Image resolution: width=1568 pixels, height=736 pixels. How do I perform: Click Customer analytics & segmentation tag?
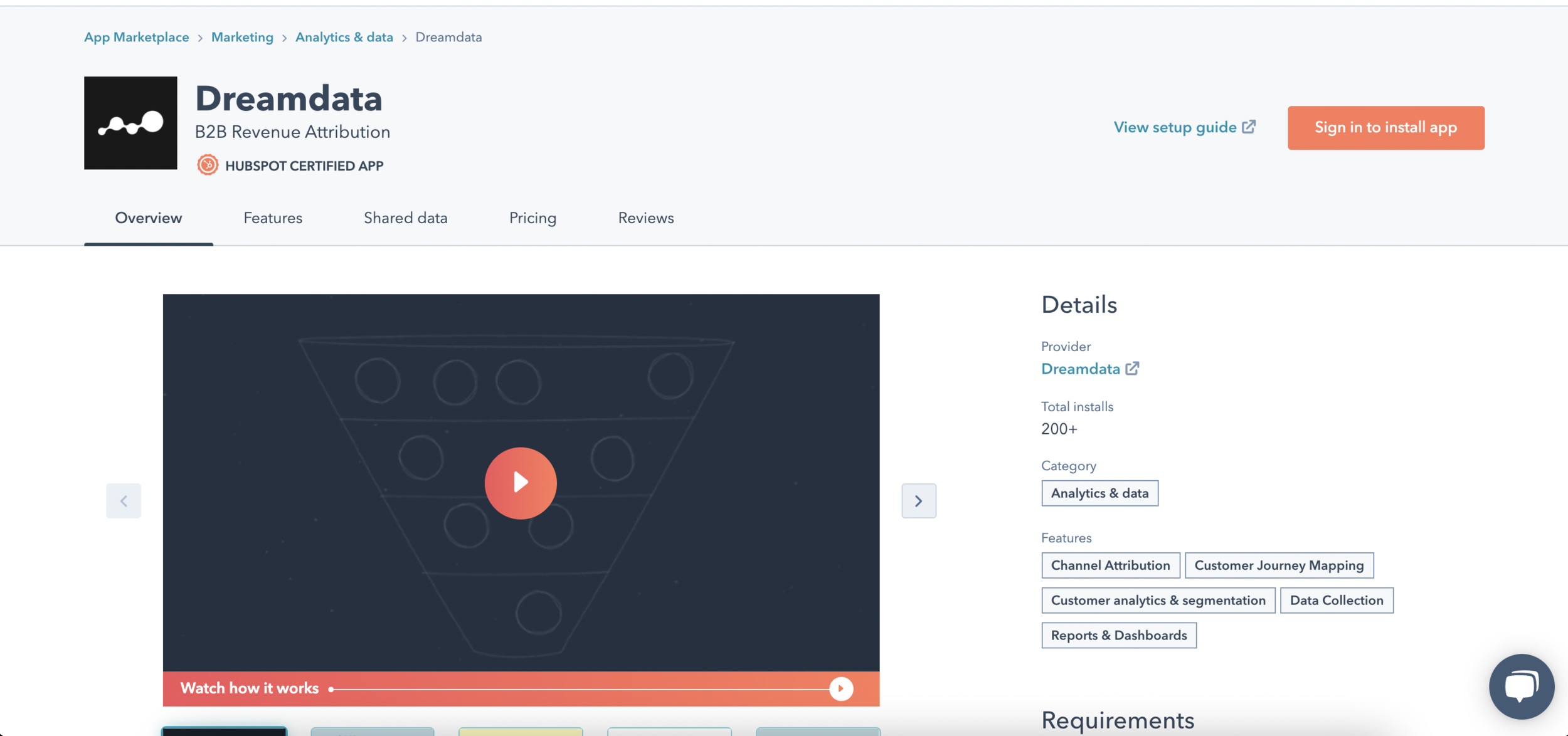tap(1158, 600)
